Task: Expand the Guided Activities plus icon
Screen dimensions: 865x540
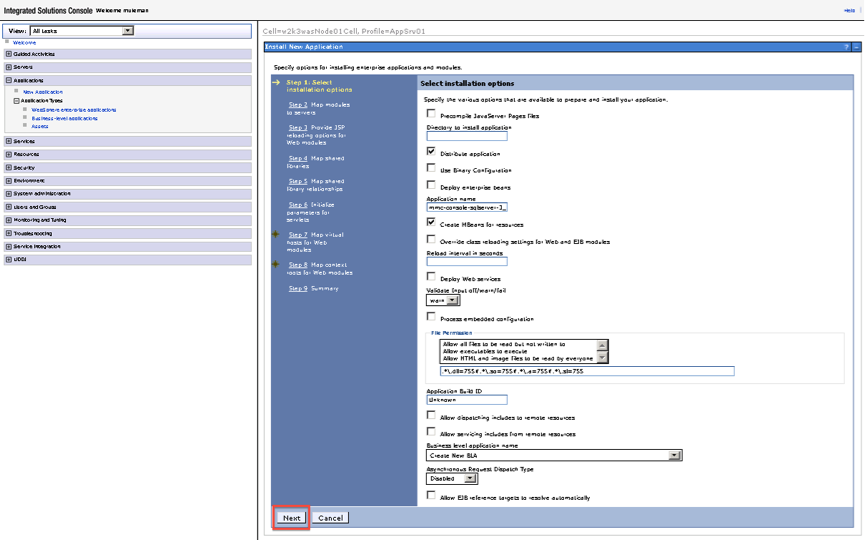Action: coord(9,54)
